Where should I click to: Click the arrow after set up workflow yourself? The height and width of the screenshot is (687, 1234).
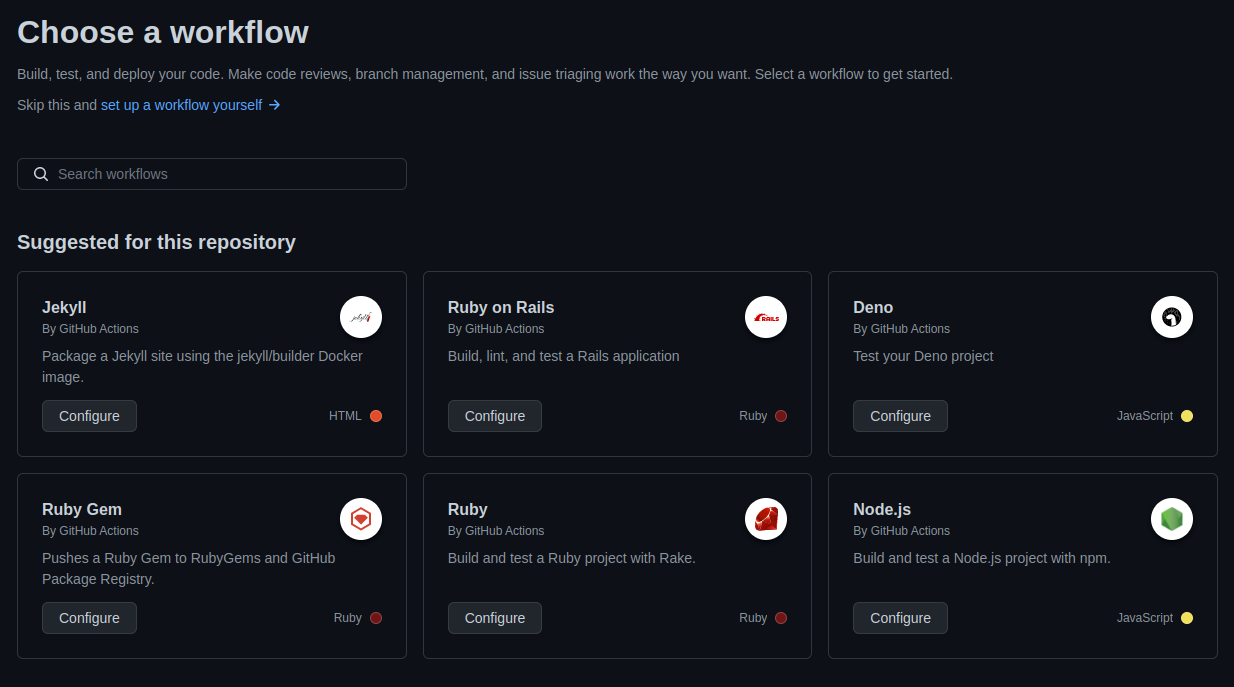(275, 105)
